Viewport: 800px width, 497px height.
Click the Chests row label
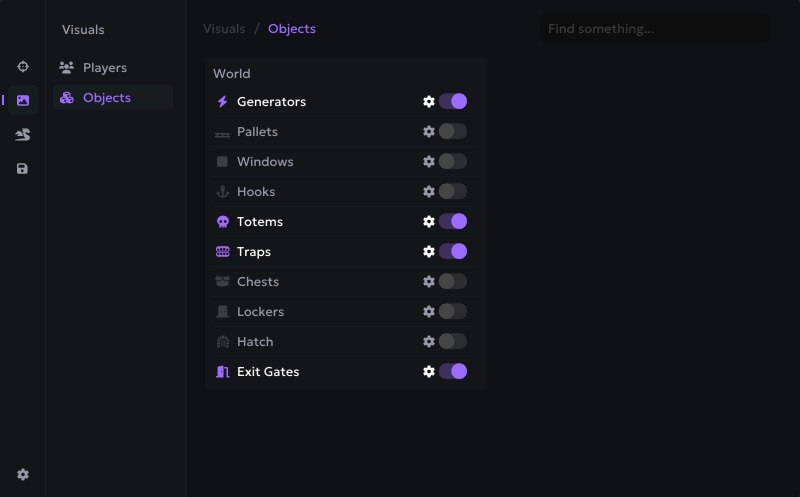click(258, 282)
